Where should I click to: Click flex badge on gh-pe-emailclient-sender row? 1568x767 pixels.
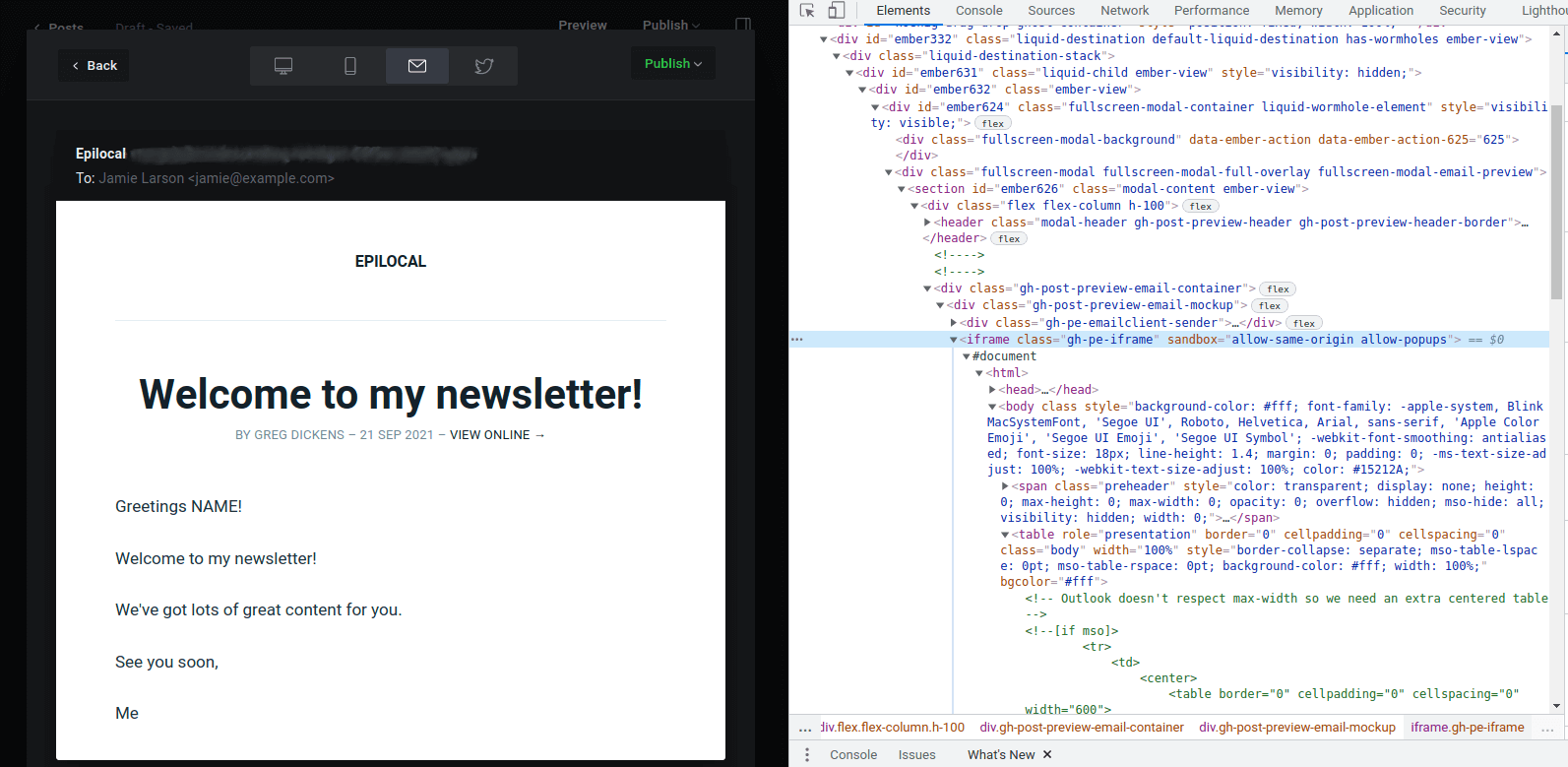tap(1304, 324)
